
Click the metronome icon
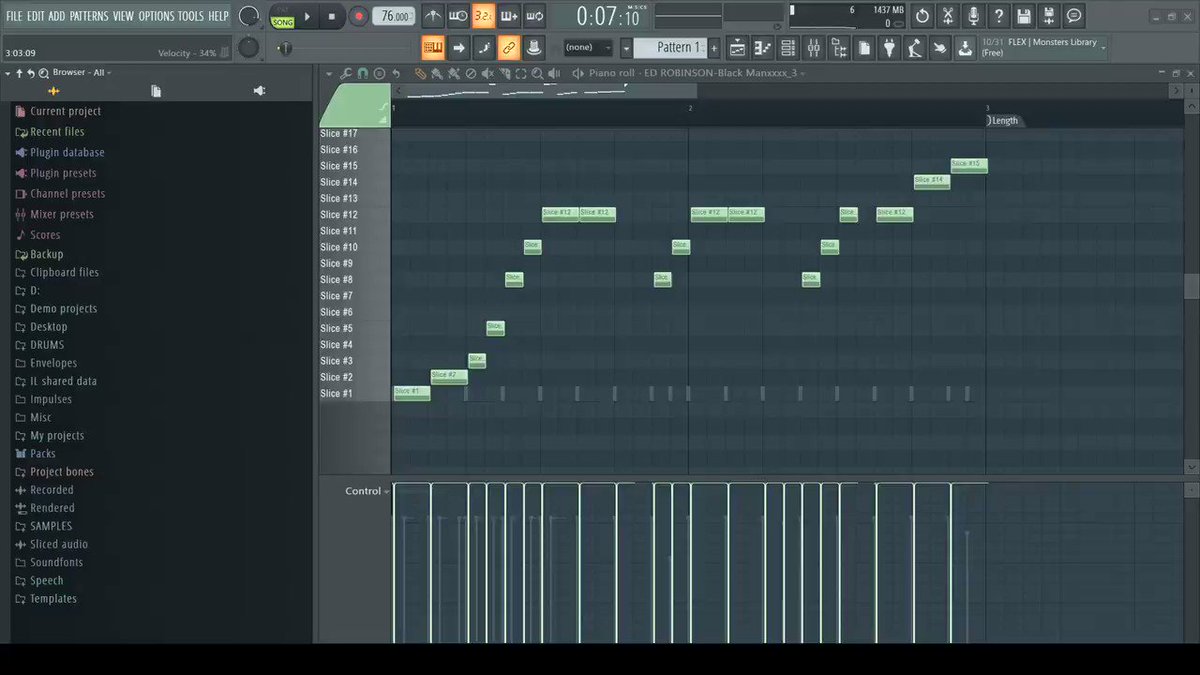click(433, 16)
